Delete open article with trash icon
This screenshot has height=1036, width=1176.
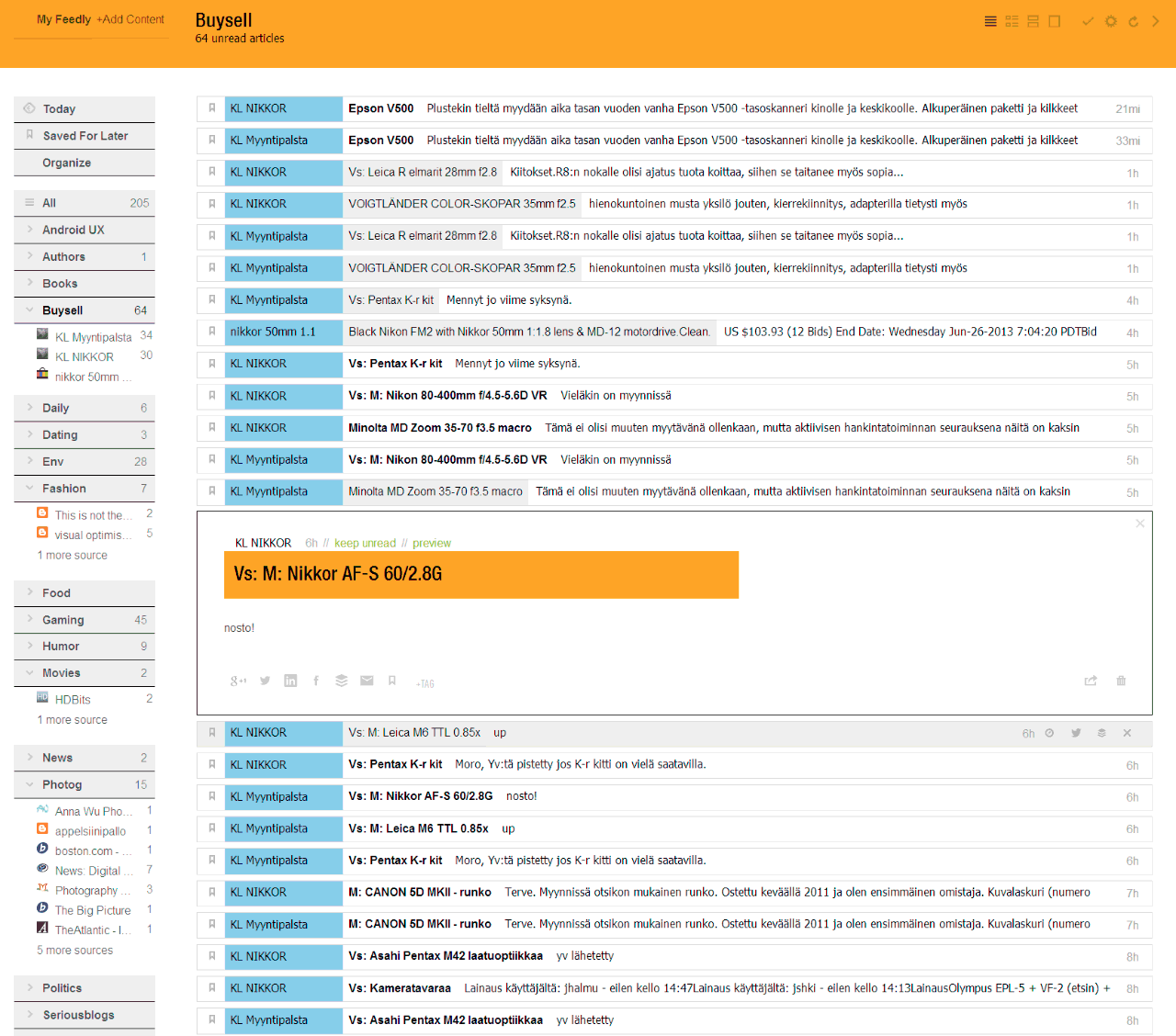coord(1121,681)
